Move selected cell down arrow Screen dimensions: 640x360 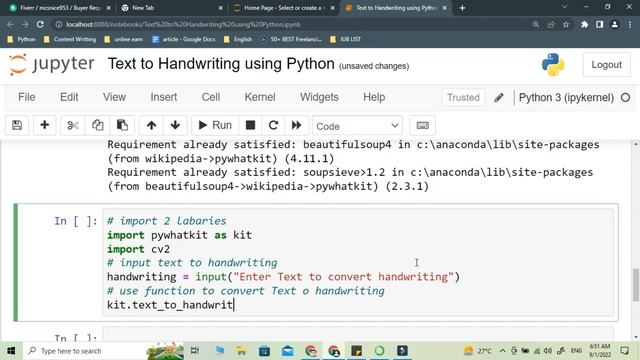tap(175, 125)
